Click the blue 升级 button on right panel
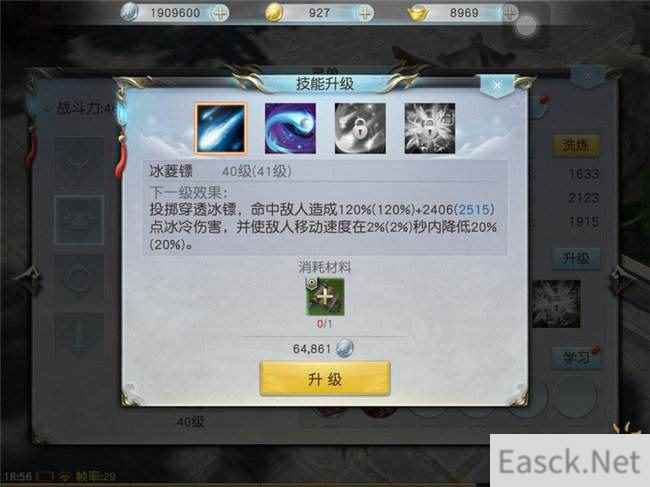Image resolution: width=650 pixels, height=487 pixels. [575, 259]
